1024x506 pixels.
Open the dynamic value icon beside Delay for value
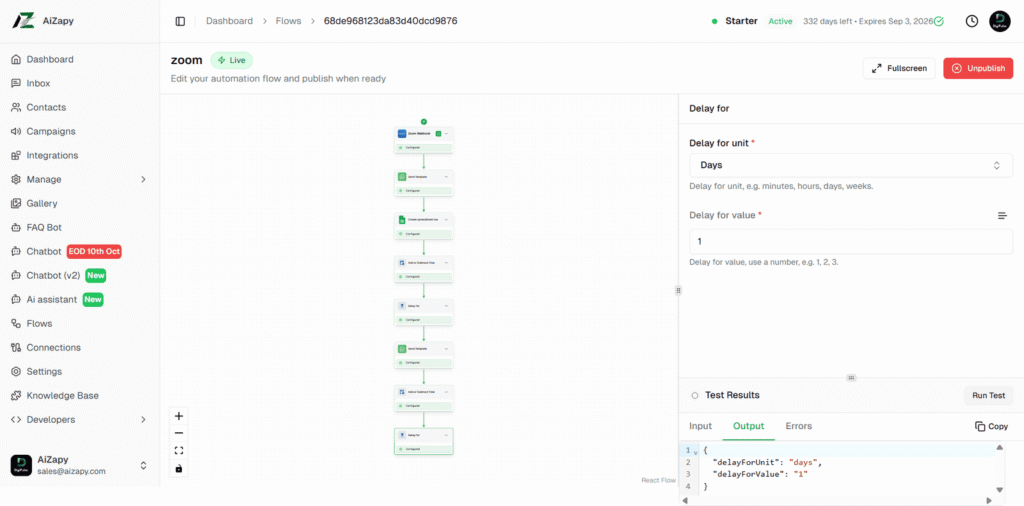pyautogui.click(x=1002, y=215)
